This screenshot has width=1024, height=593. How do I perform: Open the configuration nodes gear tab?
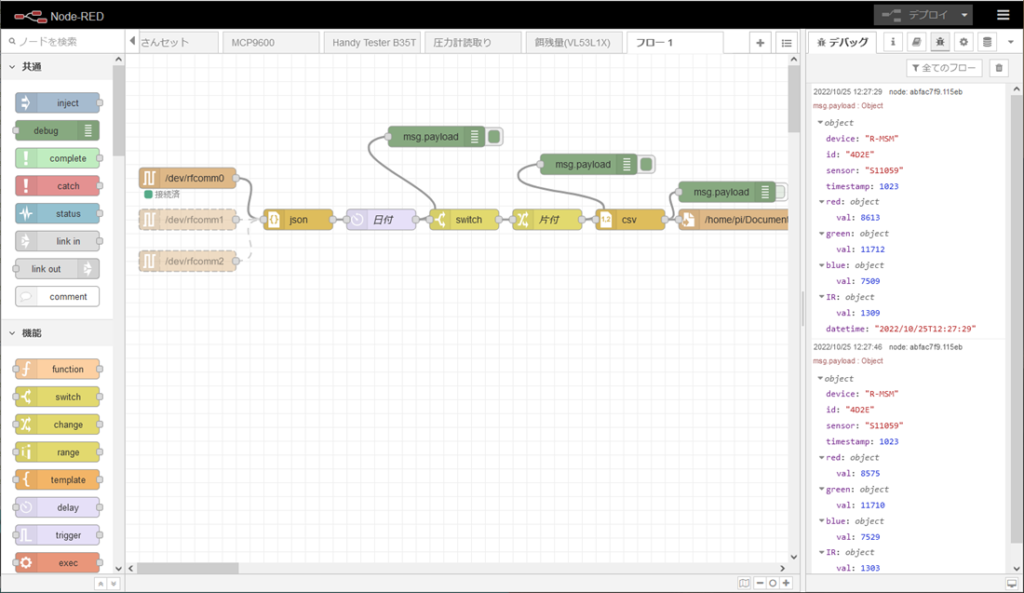[x=964, y=42]
